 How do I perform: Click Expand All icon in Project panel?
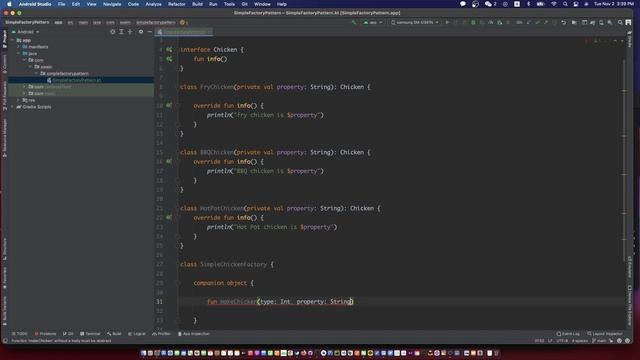121,32
